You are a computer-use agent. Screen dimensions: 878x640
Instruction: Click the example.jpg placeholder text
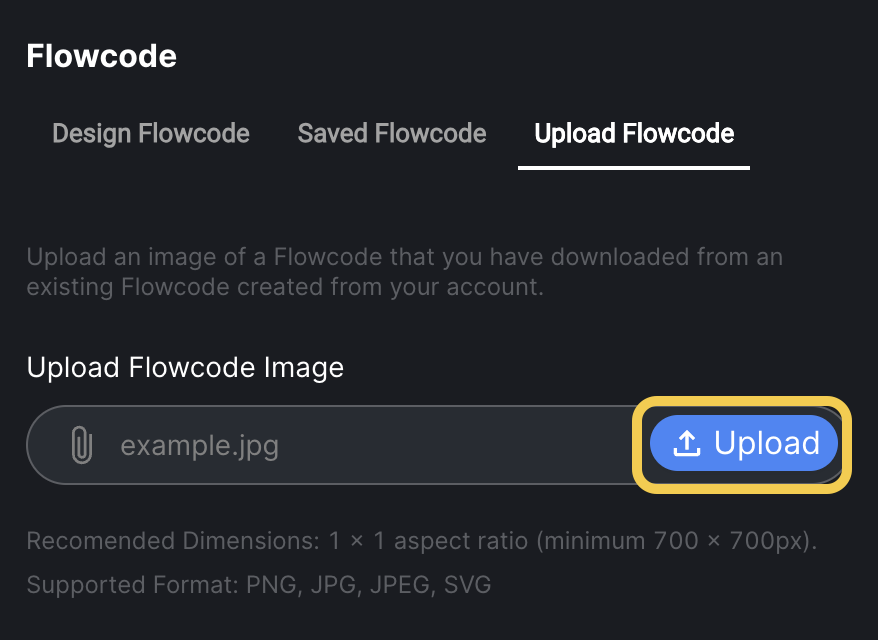[x=199, y=446]
